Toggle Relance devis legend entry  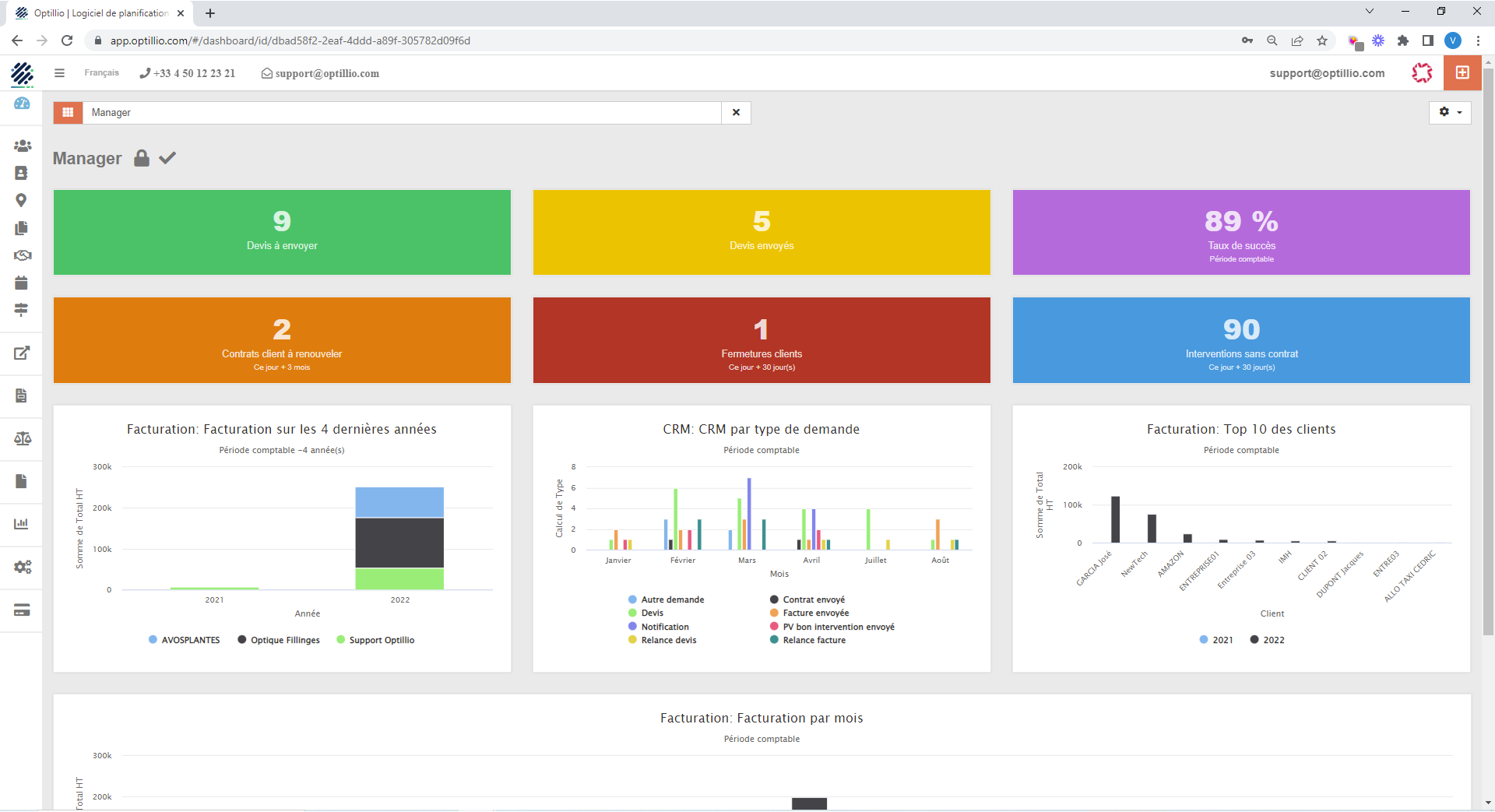click(x=663, y=640)
